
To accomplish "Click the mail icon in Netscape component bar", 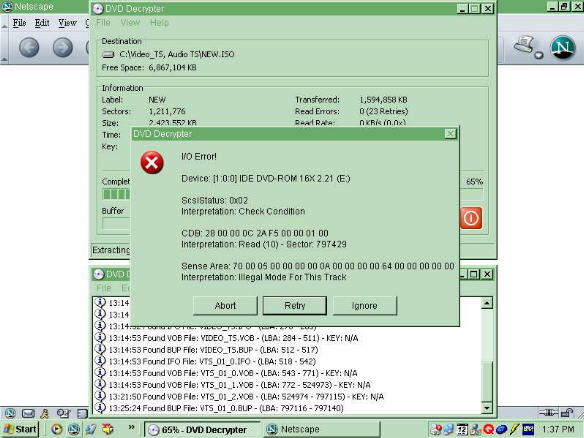I will click(28, 413).
